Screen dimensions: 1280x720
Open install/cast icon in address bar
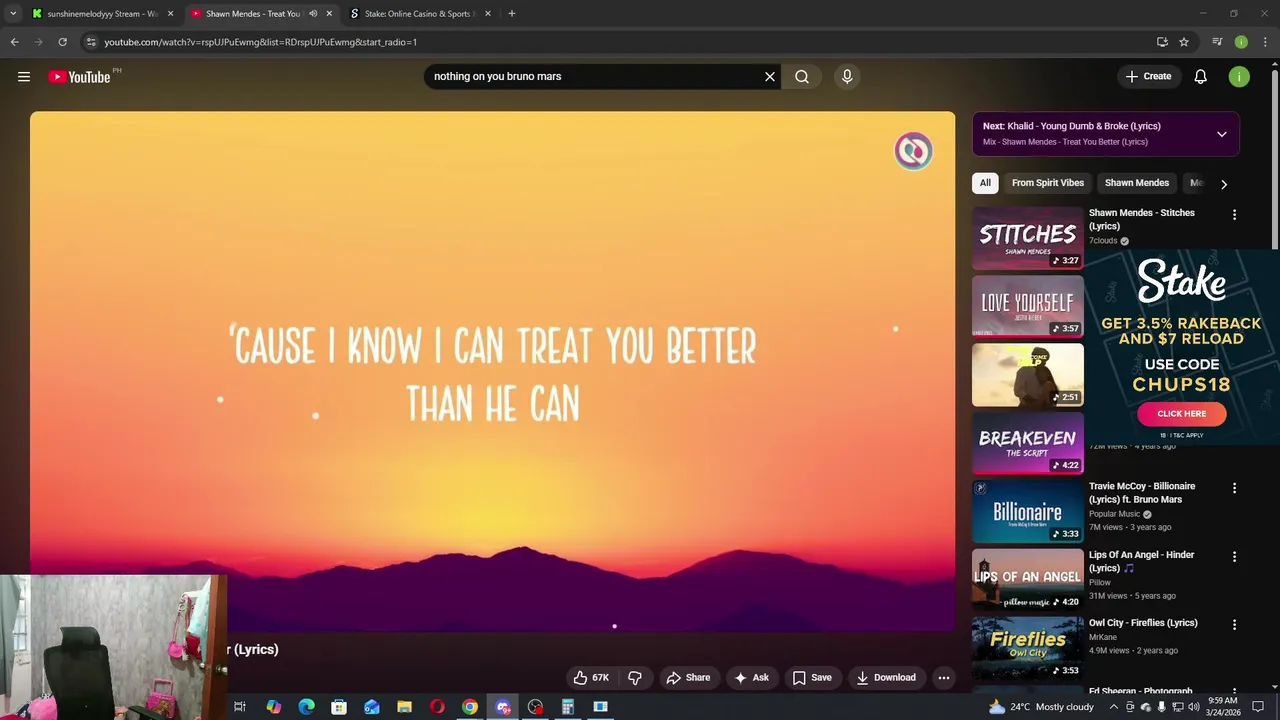(x=1162, y=42)
